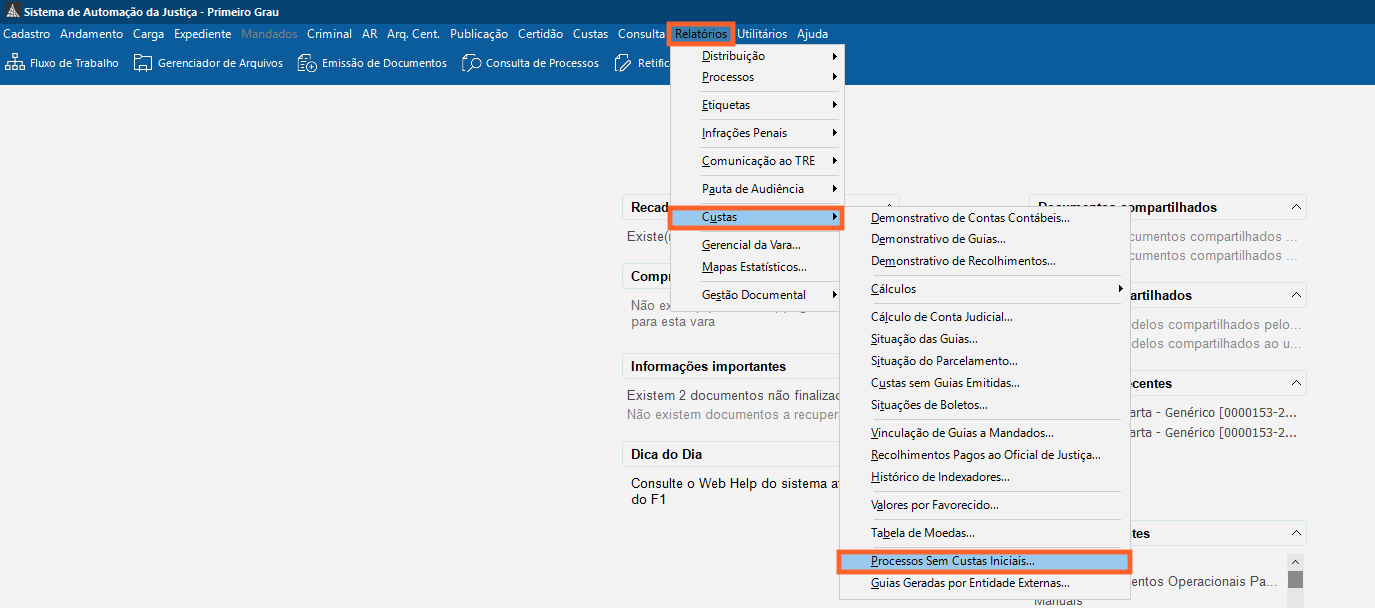Choose Guias Geradas por Entidade Externas
Viewport: 1375px width, 608px height.
[x=970, y=583]
